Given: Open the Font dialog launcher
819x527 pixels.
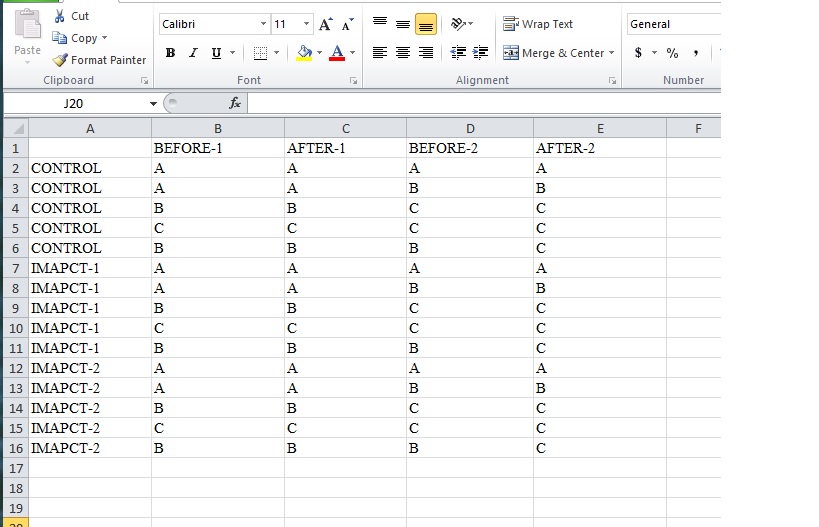Looking at the screenshot, I should [x=354, y=81].
